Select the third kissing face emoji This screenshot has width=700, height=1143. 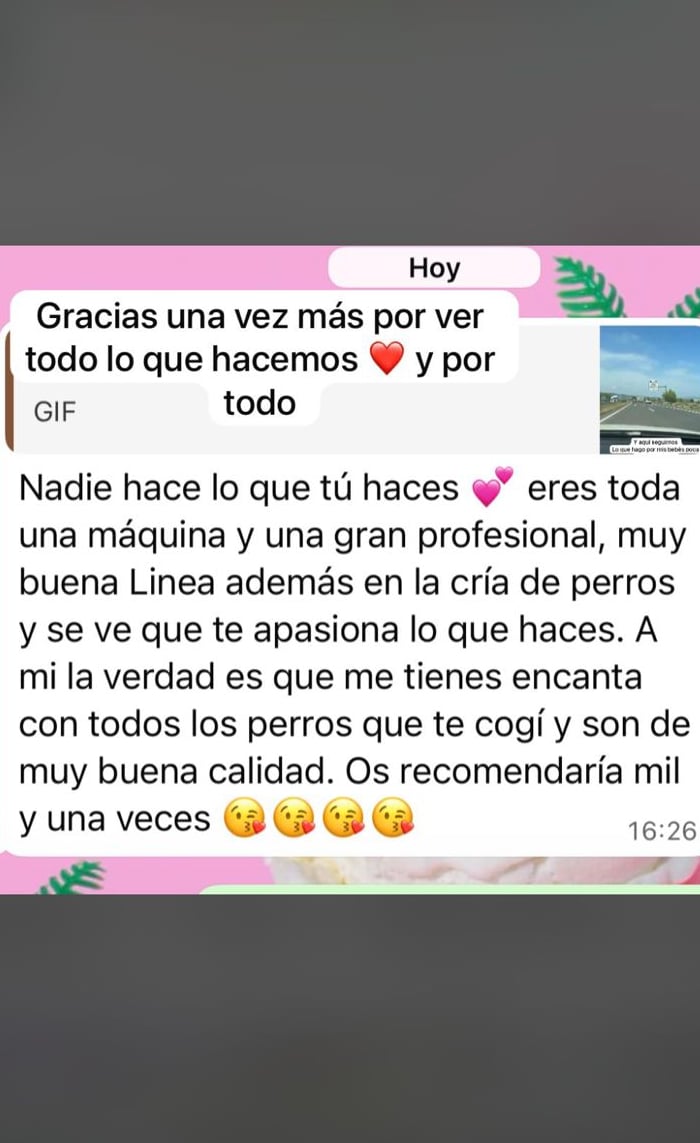tap(343, 818)
